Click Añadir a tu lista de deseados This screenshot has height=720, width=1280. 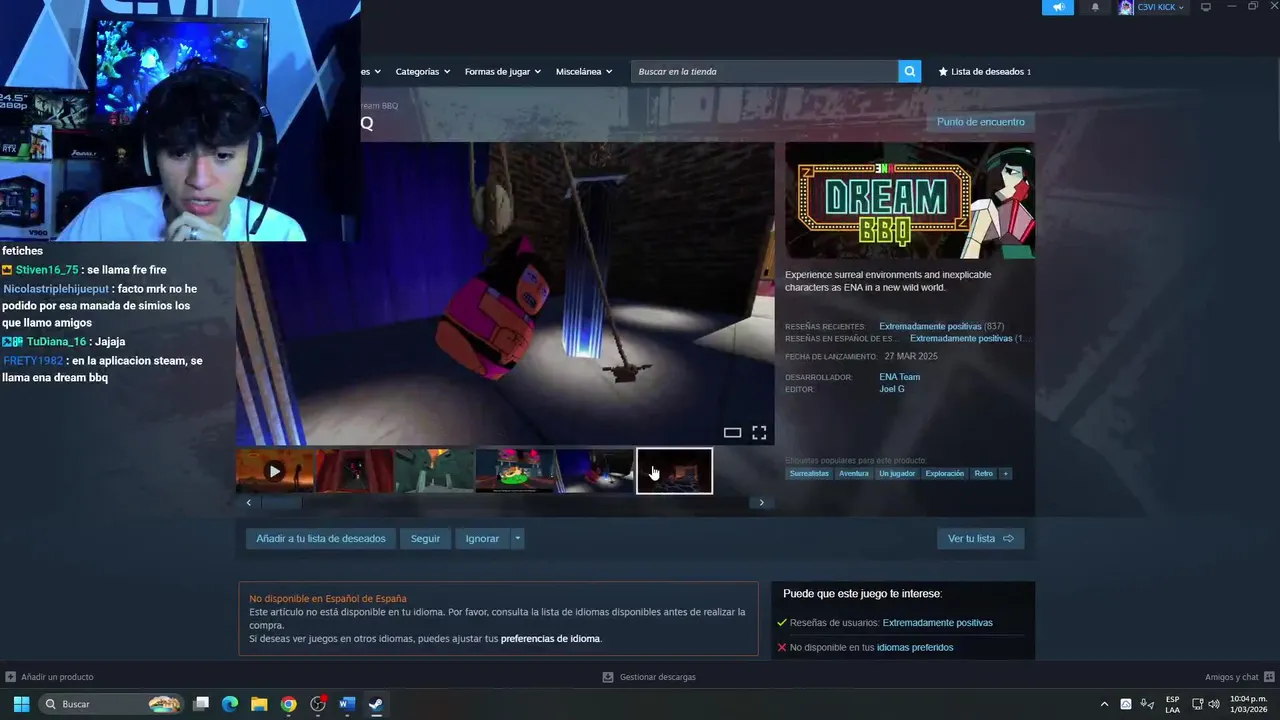click(320, 538)
